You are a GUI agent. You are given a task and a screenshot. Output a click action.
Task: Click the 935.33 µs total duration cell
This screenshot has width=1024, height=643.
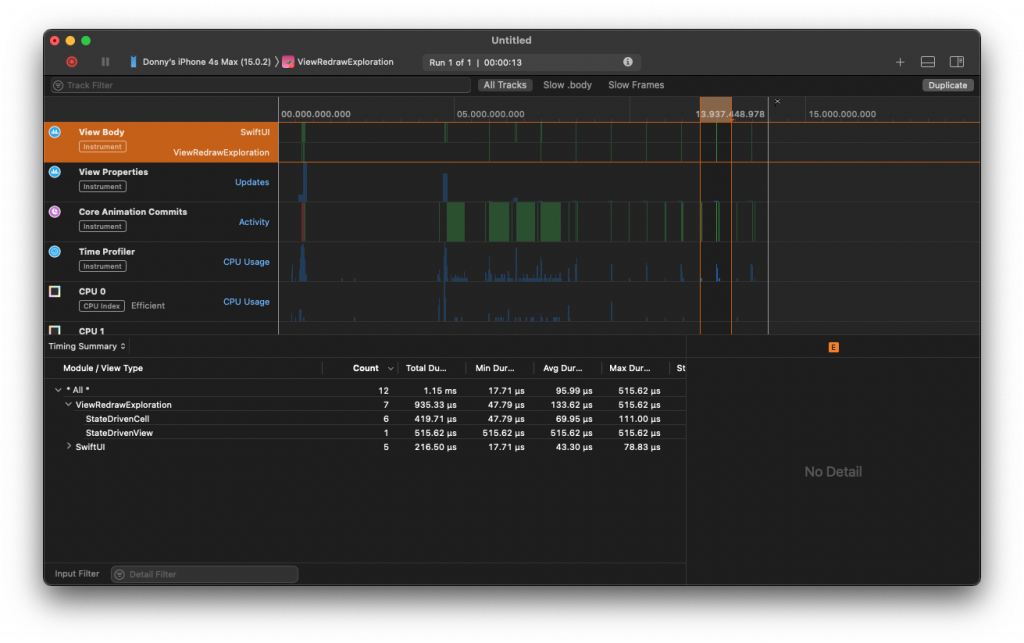(436, 405)
